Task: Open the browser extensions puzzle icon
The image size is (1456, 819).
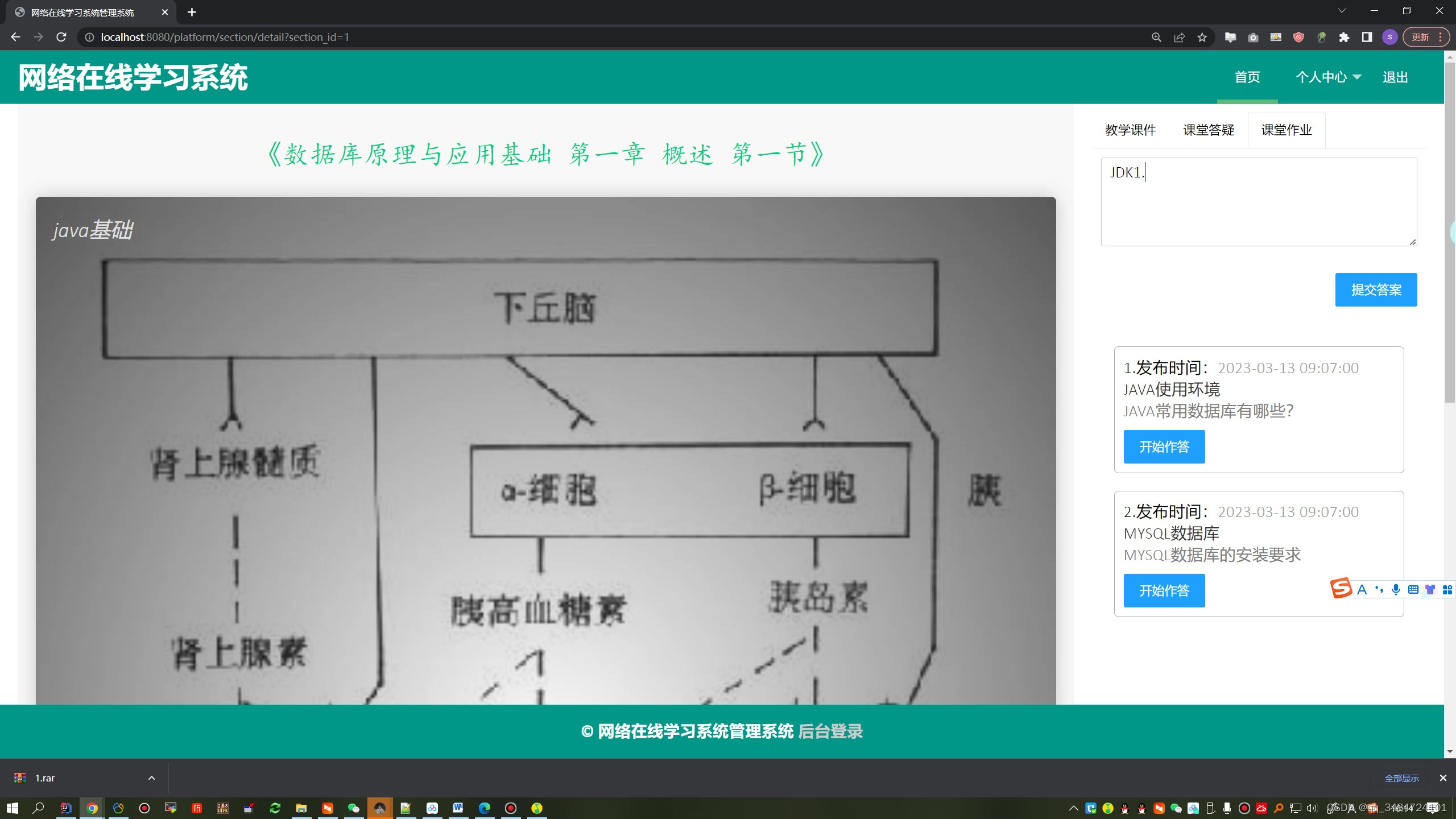Action: [1344, 38]
